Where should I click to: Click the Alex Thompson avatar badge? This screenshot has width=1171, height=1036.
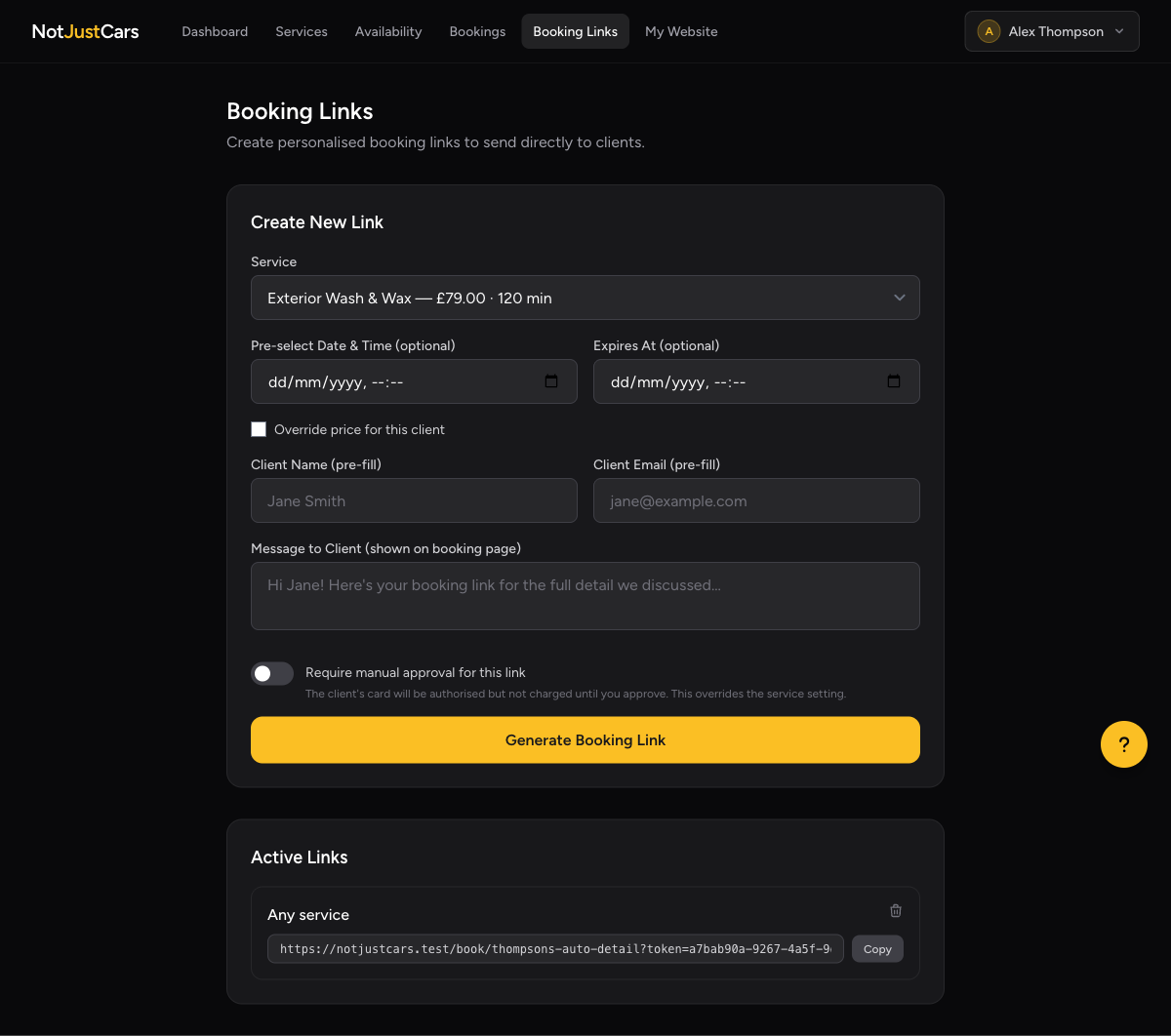(x=989, y=30)
